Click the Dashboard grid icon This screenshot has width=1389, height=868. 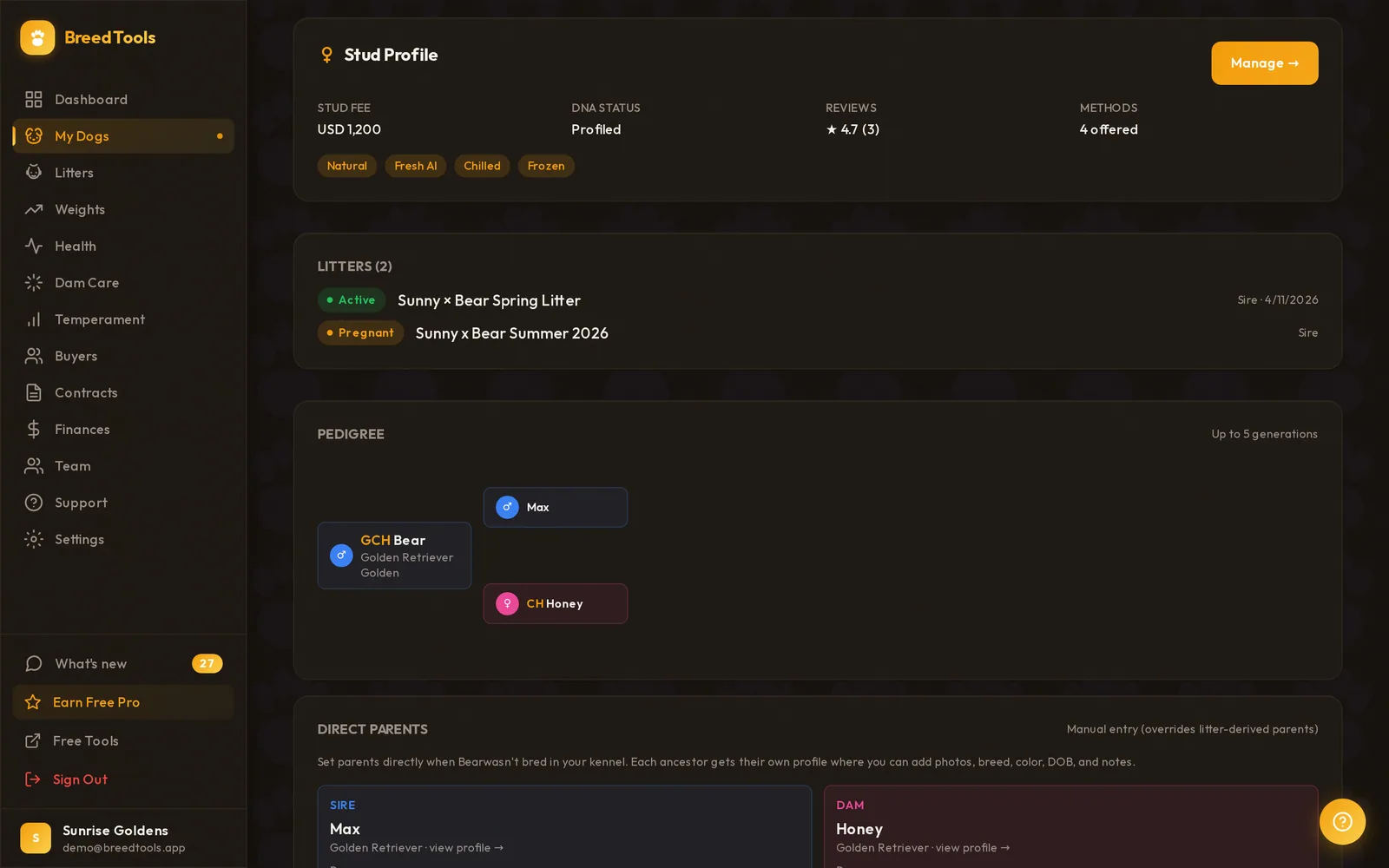tap(34, 99)
